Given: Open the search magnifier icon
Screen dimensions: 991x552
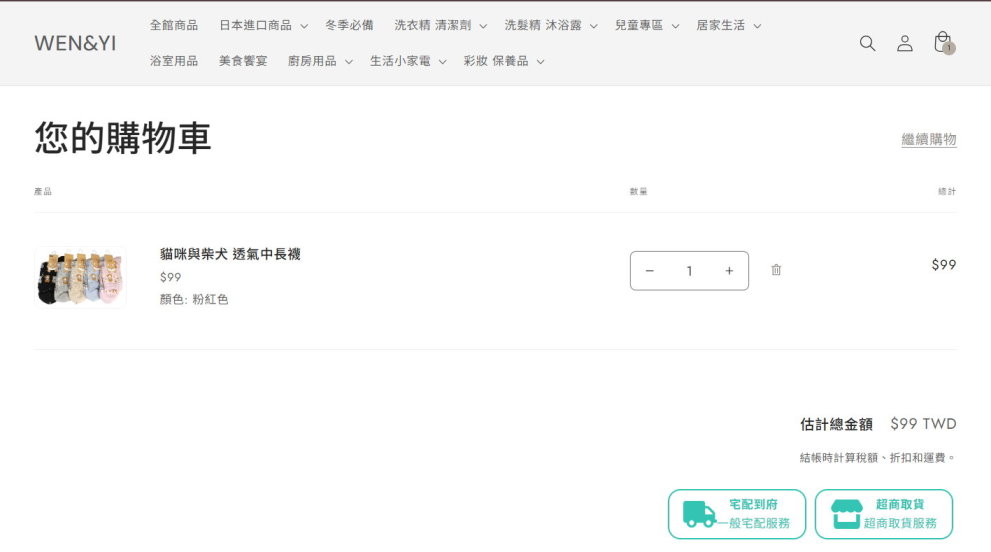Looking at the screenshot, I should click(867, 43).
